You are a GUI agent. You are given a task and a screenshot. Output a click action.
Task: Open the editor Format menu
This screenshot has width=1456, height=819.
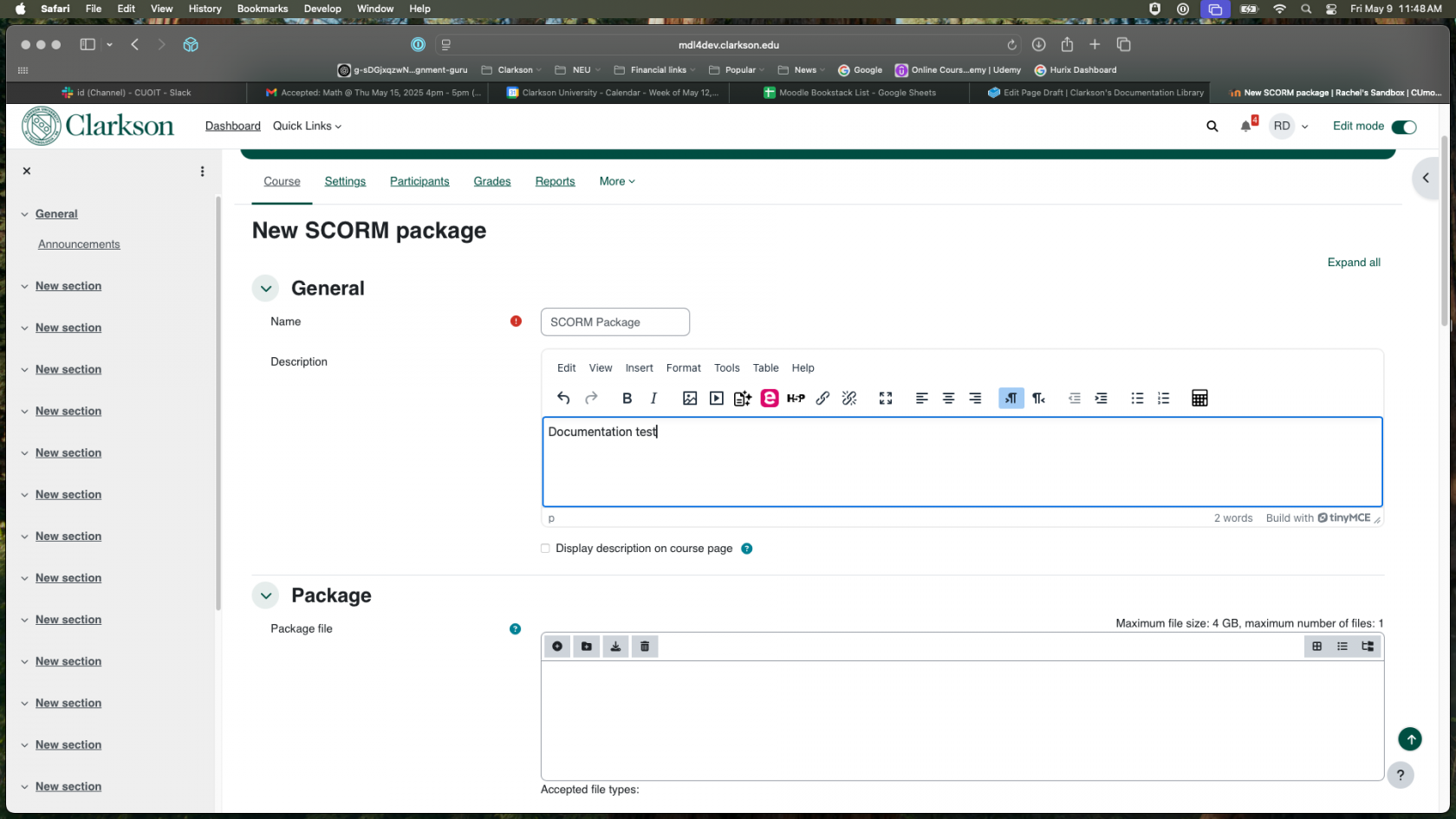[x=684, y=367]
